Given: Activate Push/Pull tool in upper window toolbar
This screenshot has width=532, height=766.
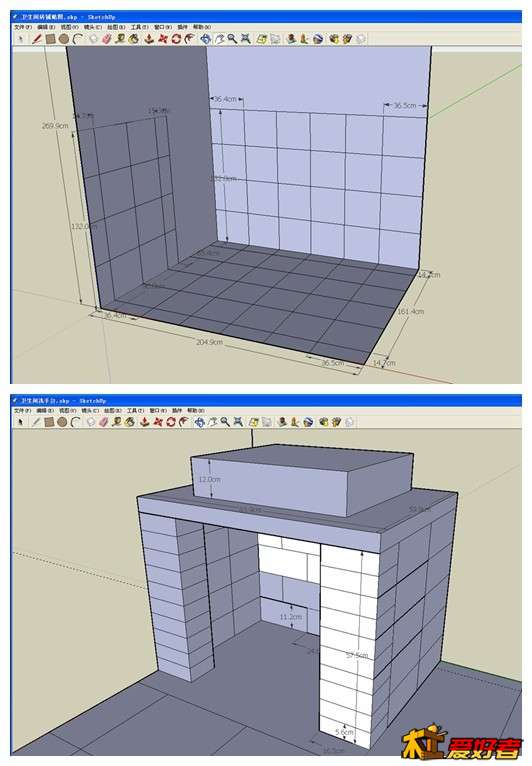Looking at the screenshot, I should tap(148, 39).
